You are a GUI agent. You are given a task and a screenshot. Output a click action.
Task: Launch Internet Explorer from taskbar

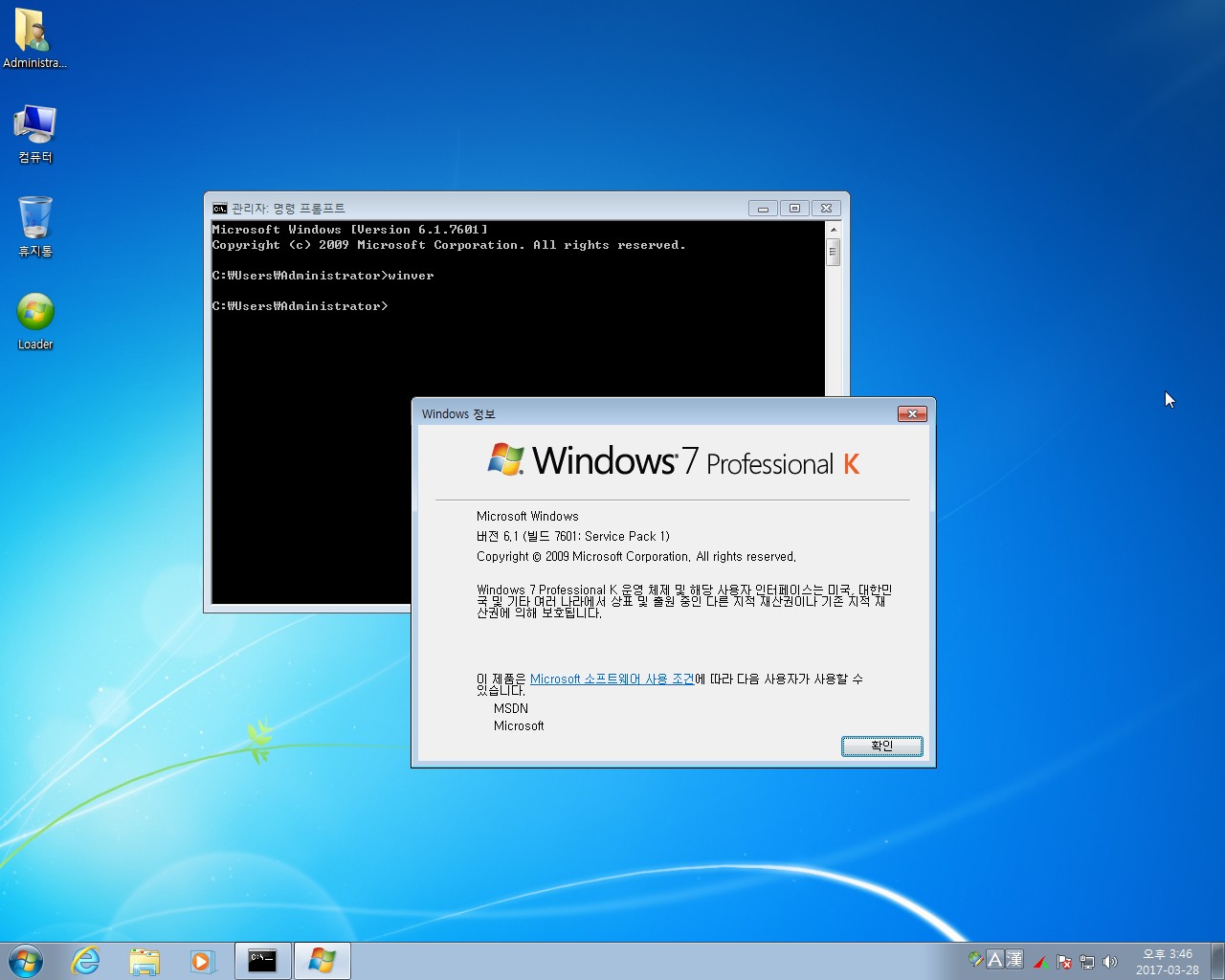[86, 961]
